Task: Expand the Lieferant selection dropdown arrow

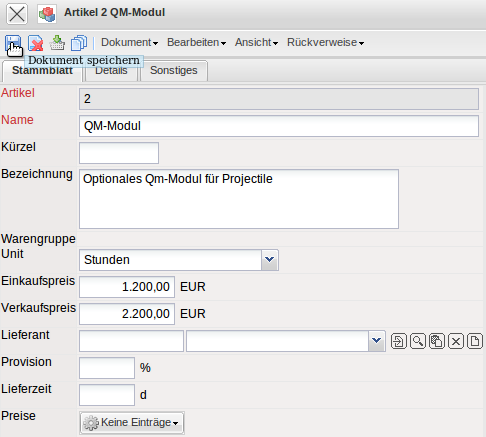Action: [x=377, y=341]
